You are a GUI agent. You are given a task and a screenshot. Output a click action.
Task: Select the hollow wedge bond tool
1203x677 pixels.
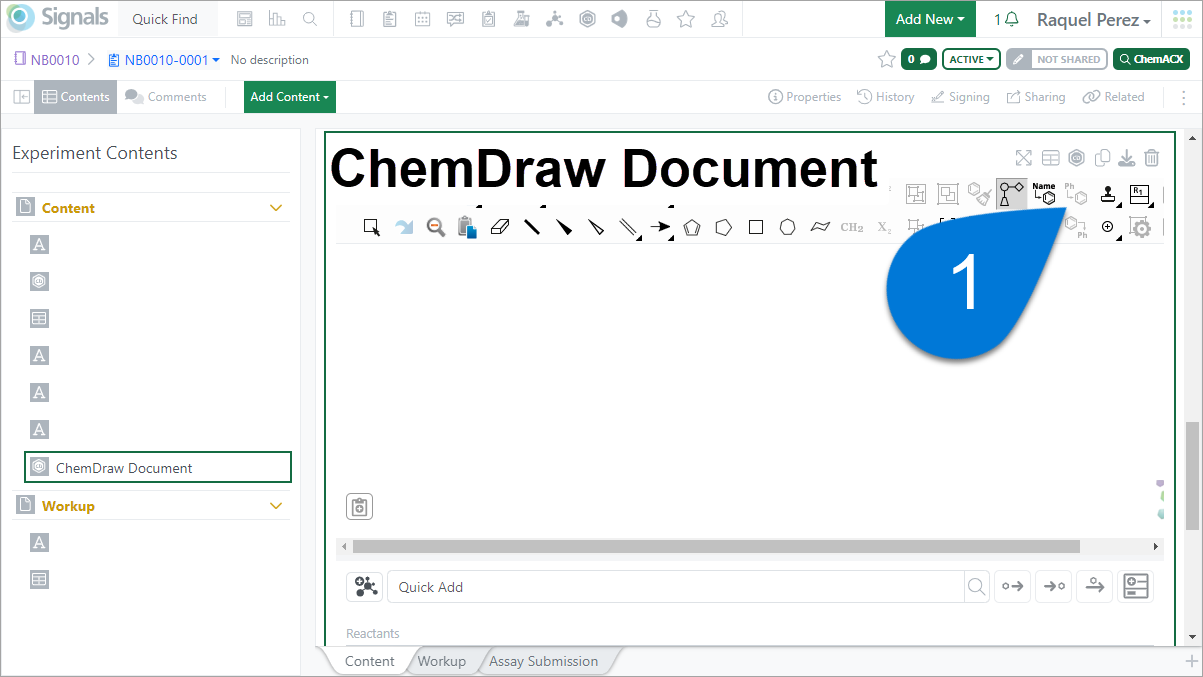pos(596,227)
